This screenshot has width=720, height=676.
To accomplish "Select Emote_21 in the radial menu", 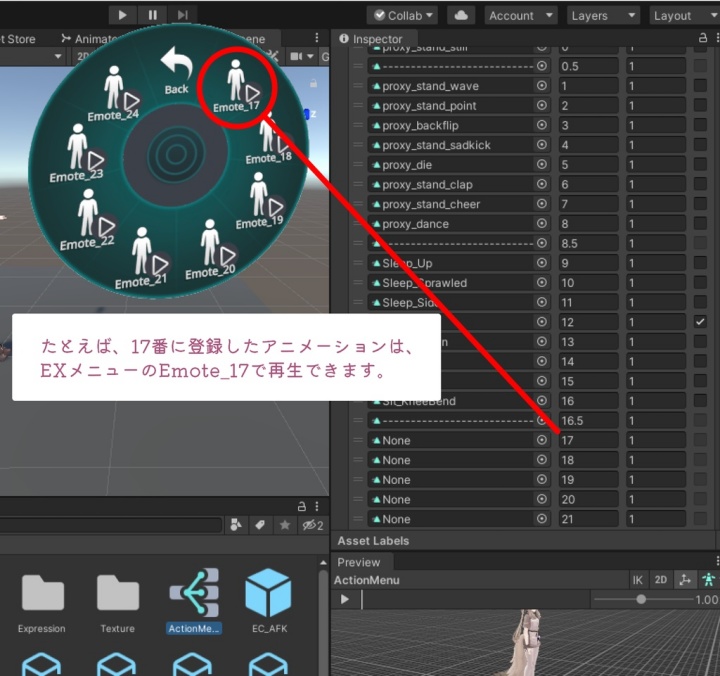I will point(142,258).
